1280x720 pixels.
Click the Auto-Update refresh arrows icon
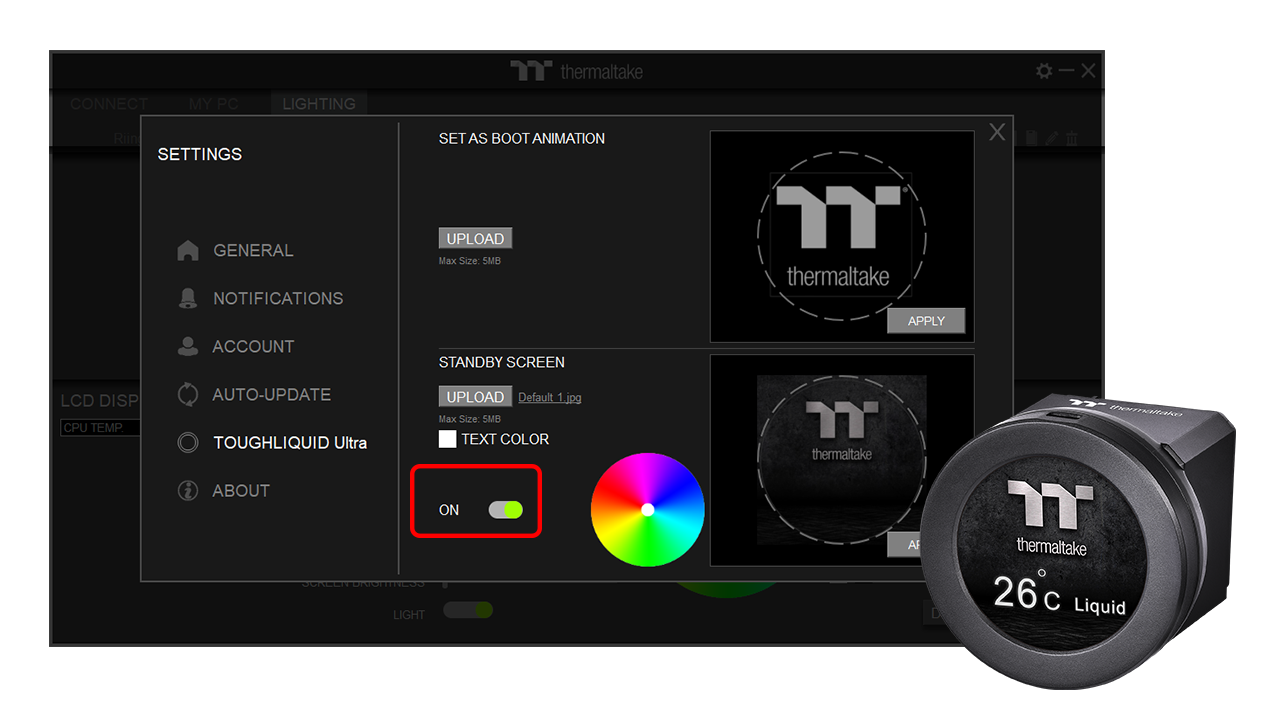(188, 394)
